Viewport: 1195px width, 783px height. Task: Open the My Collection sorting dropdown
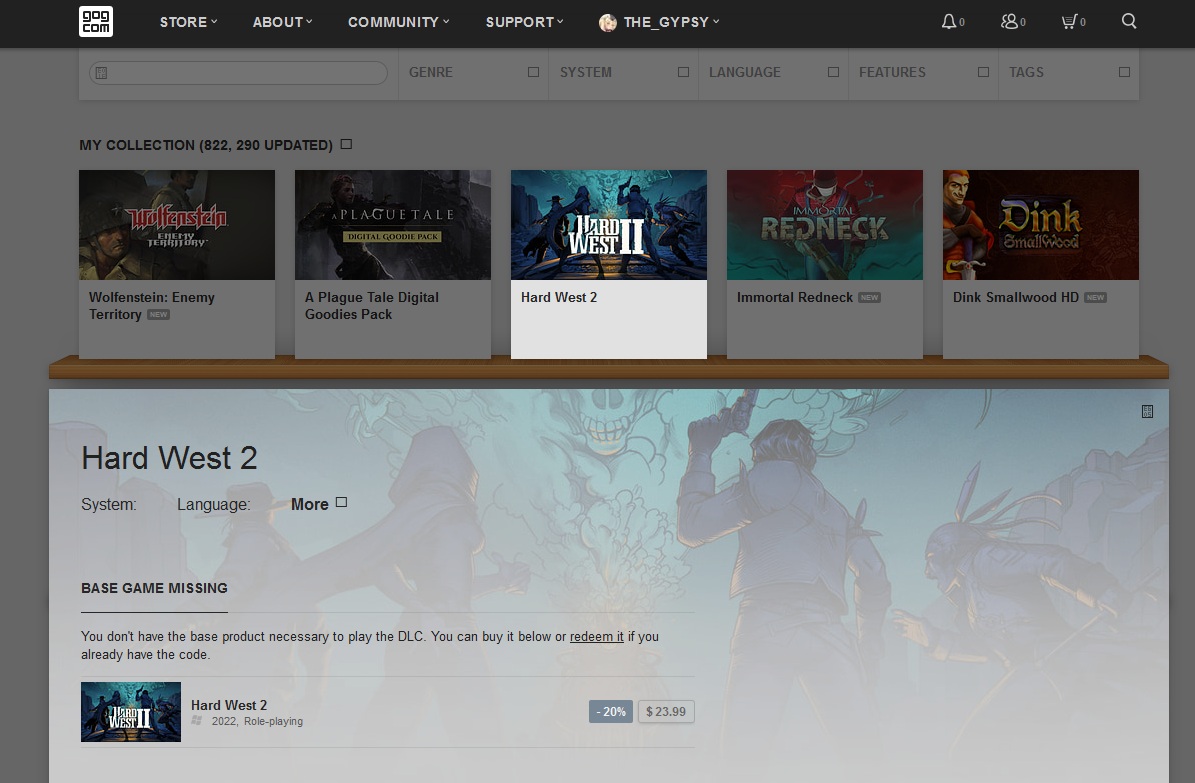click(346, 144)
